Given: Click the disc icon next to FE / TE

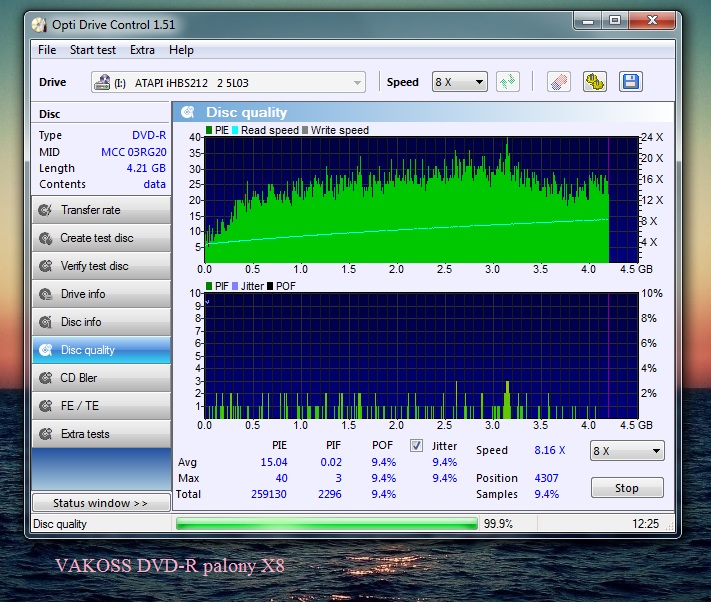Looking at the screenshot, I should (x=45, y=406).
